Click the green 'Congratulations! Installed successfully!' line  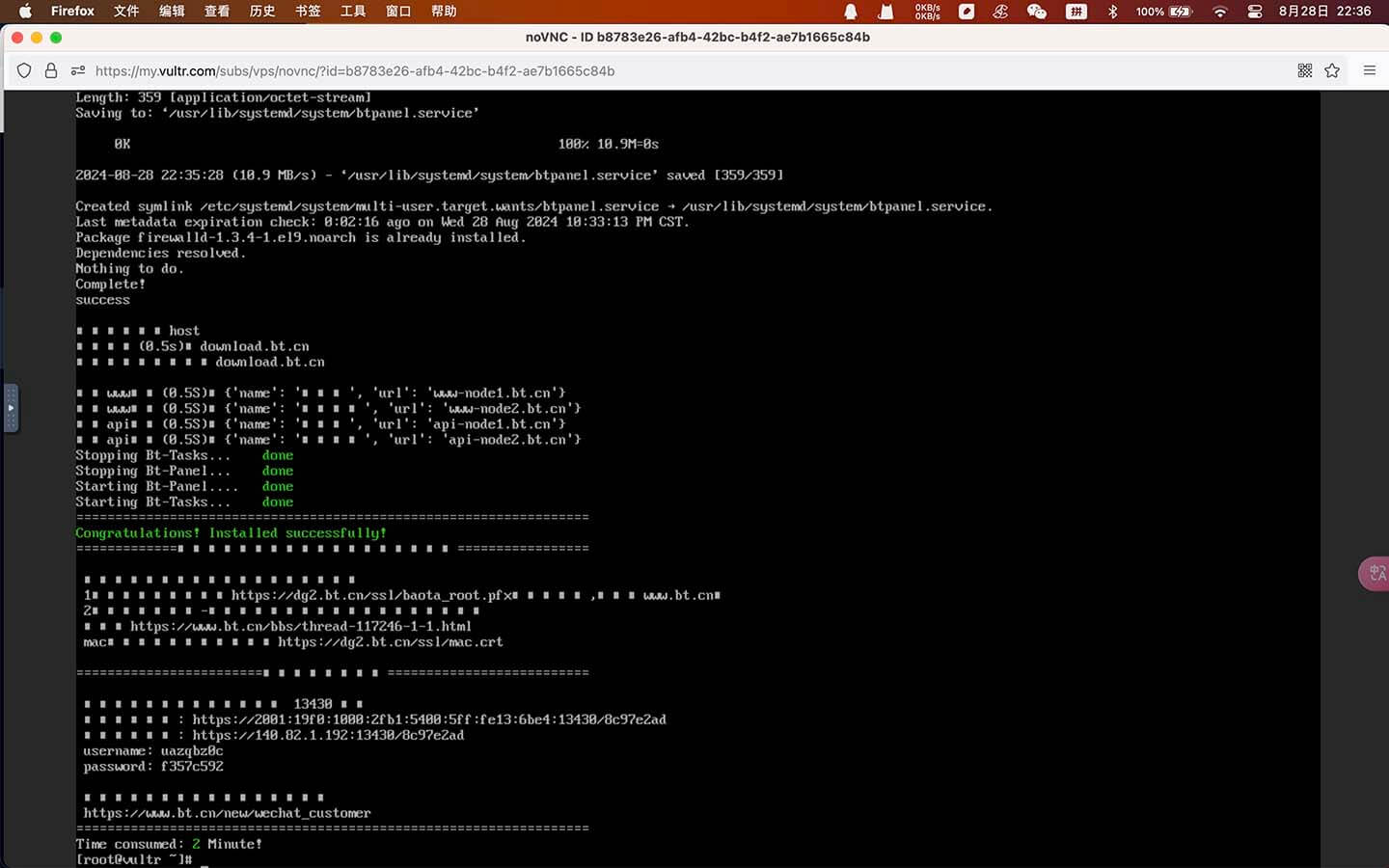click(x=231, y=532)
